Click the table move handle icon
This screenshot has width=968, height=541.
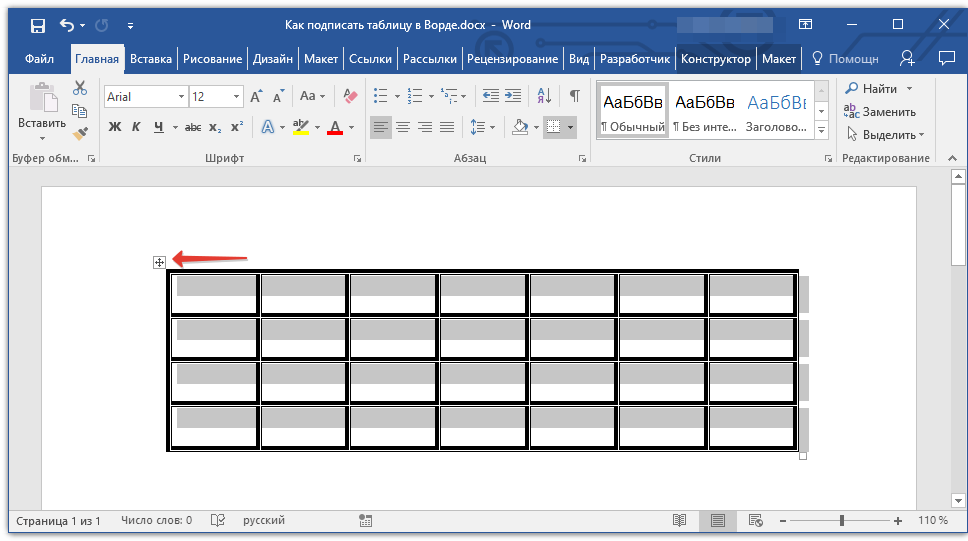point(159,262)
